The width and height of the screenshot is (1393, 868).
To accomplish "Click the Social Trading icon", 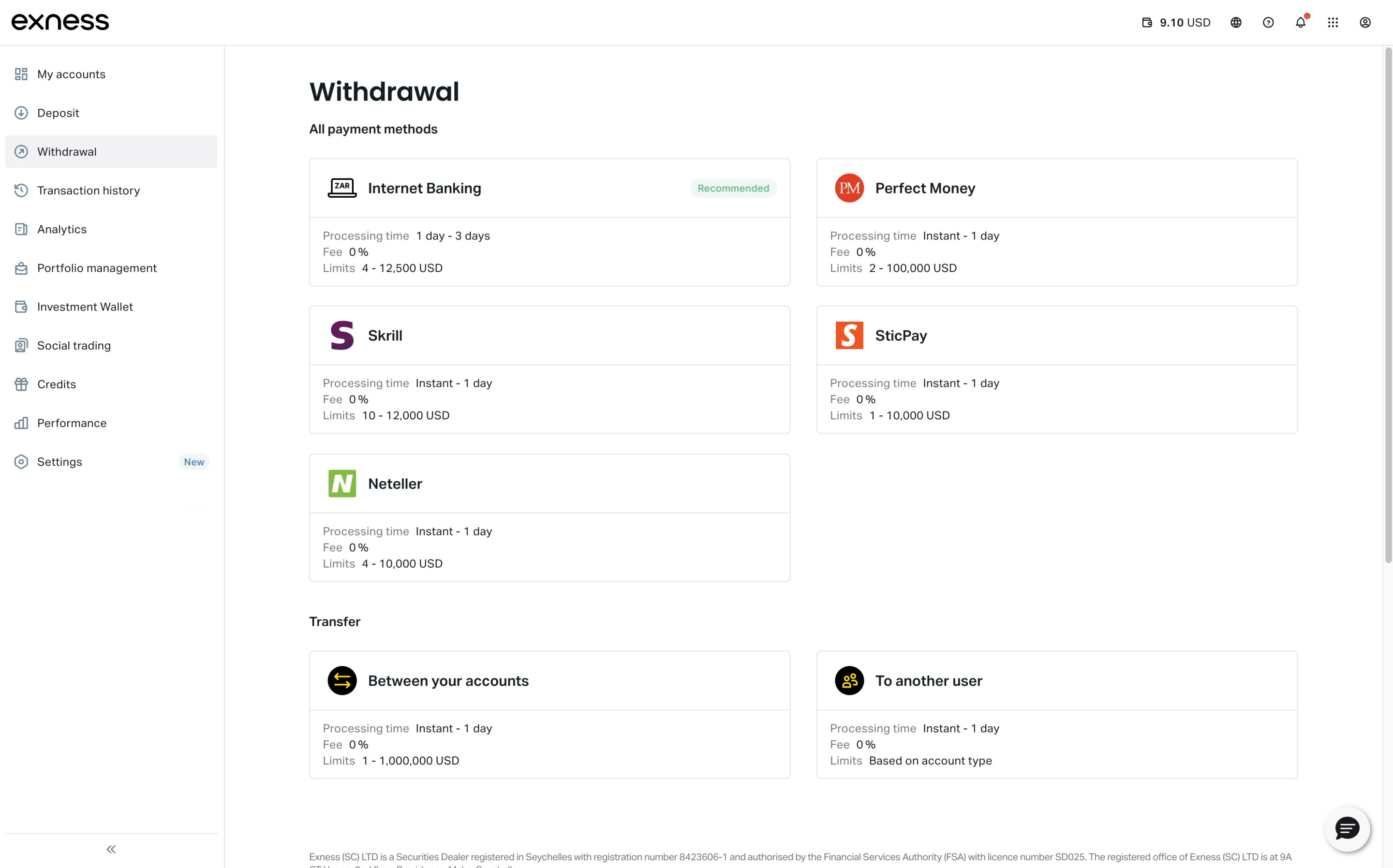I will pos(21,345).
